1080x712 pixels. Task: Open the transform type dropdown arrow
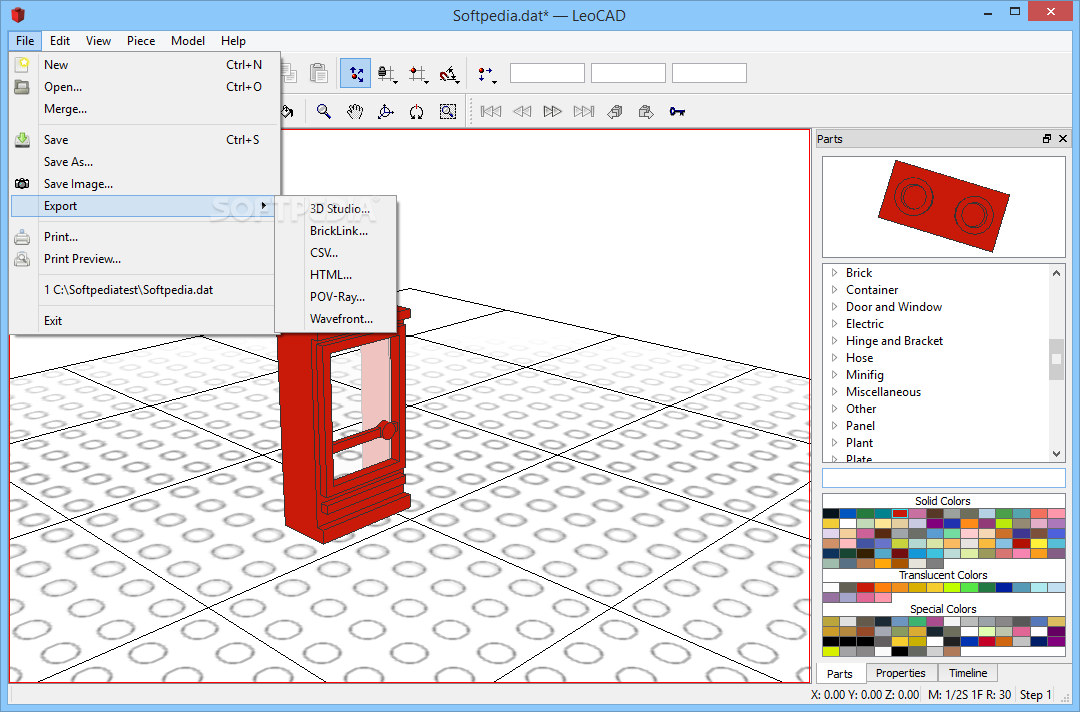(495, 82)
